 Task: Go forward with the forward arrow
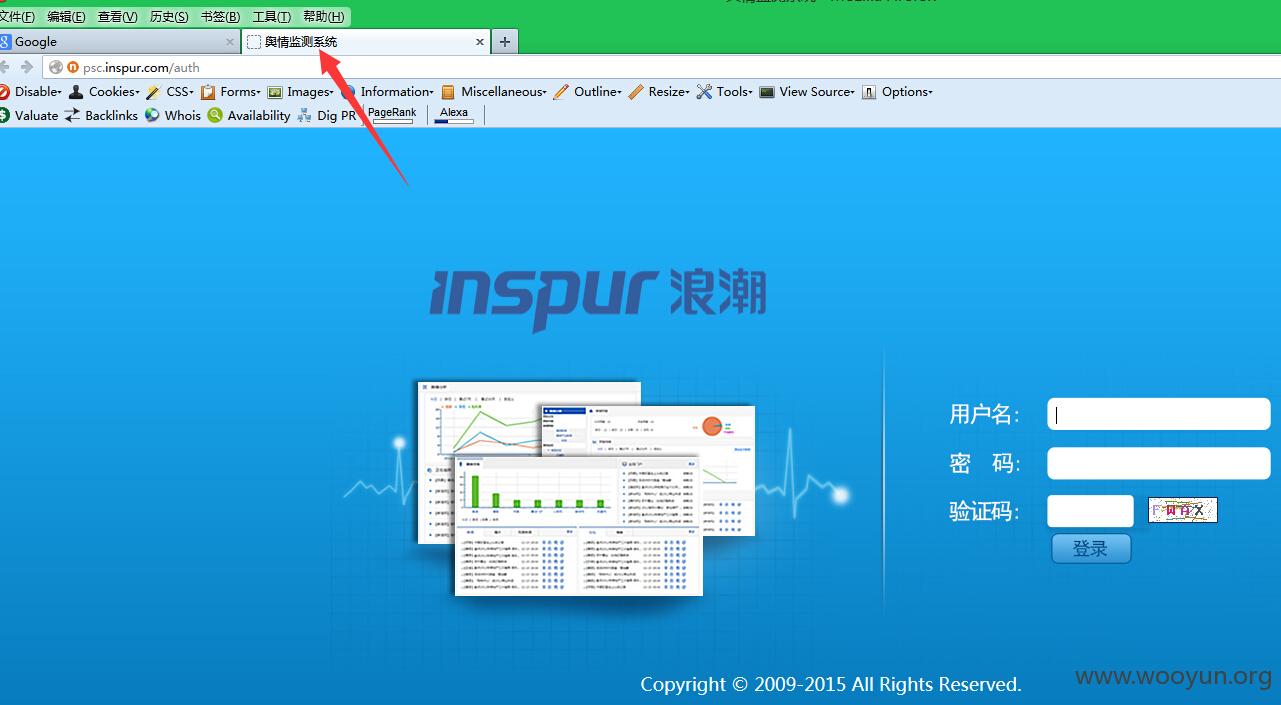(27, 67)
